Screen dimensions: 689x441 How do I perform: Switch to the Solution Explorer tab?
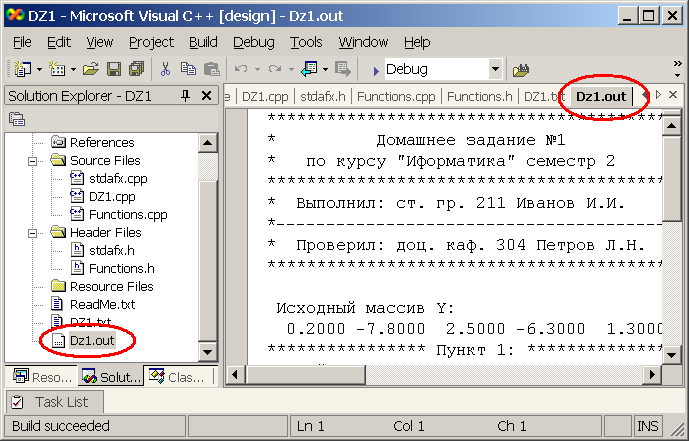pos(112,376)
